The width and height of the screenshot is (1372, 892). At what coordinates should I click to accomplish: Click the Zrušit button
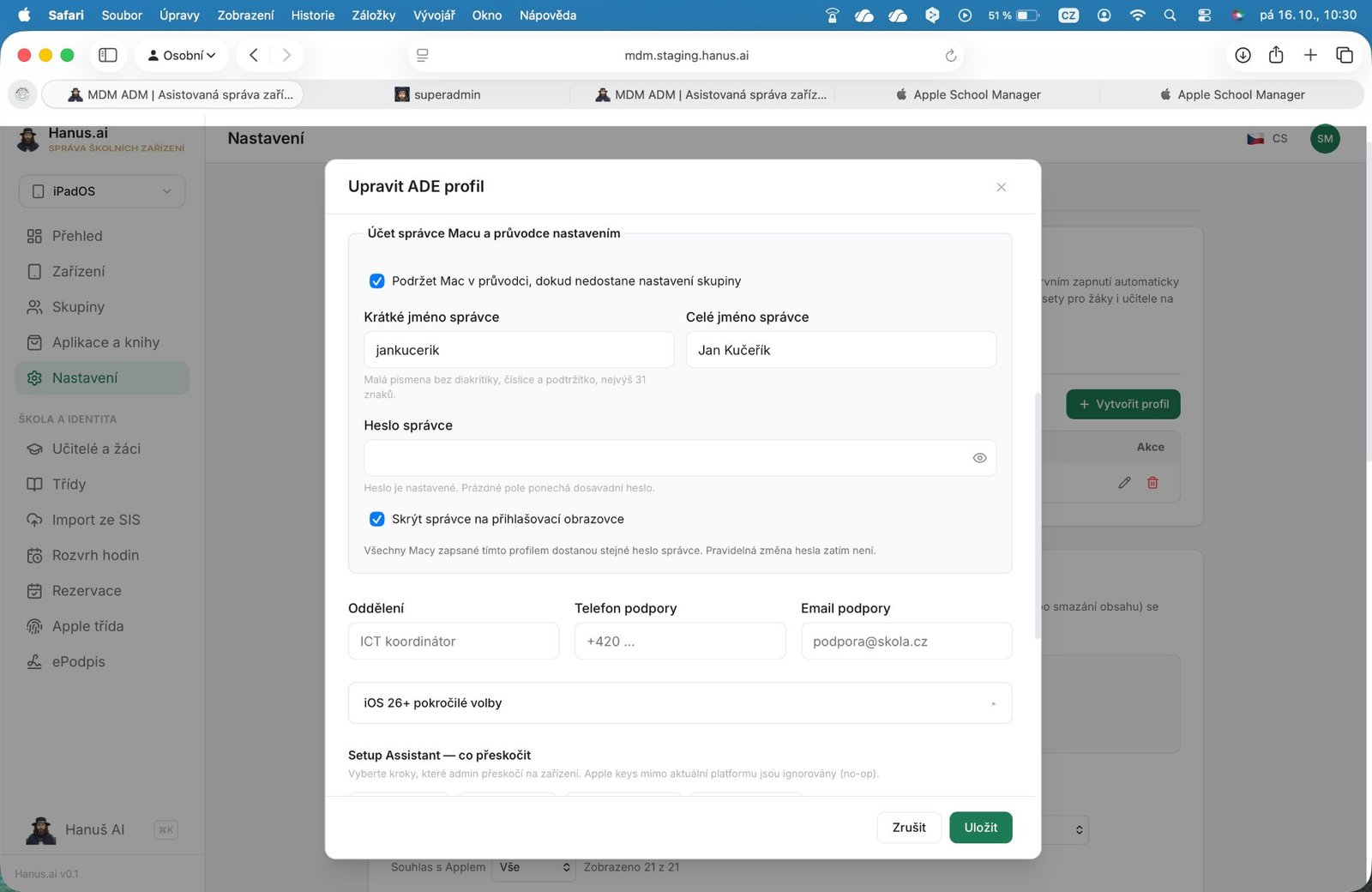point(909,828)
